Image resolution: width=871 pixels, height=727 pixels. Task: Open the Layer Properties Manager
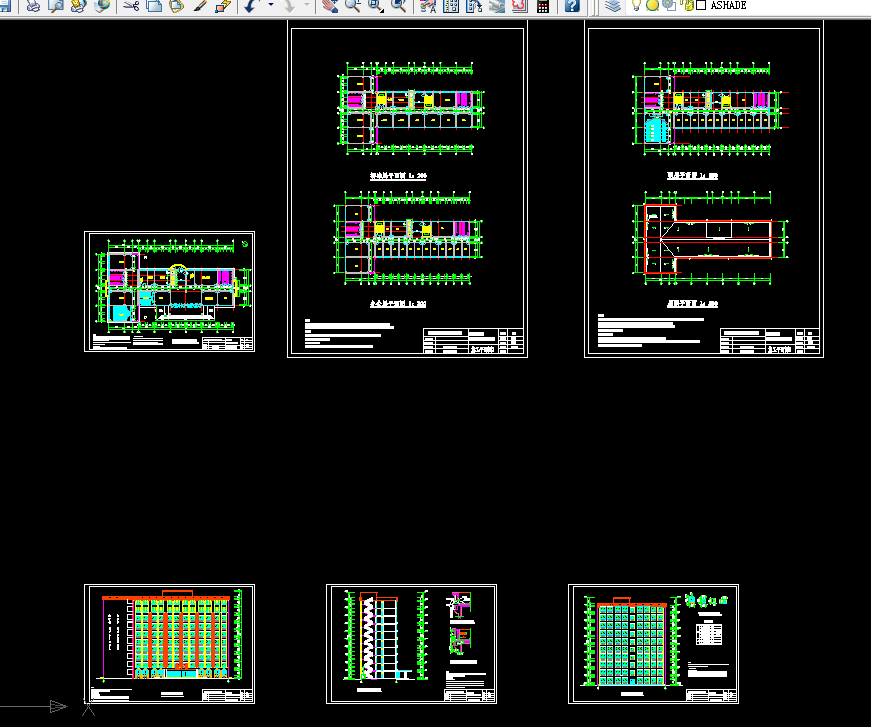pos(613,6)
